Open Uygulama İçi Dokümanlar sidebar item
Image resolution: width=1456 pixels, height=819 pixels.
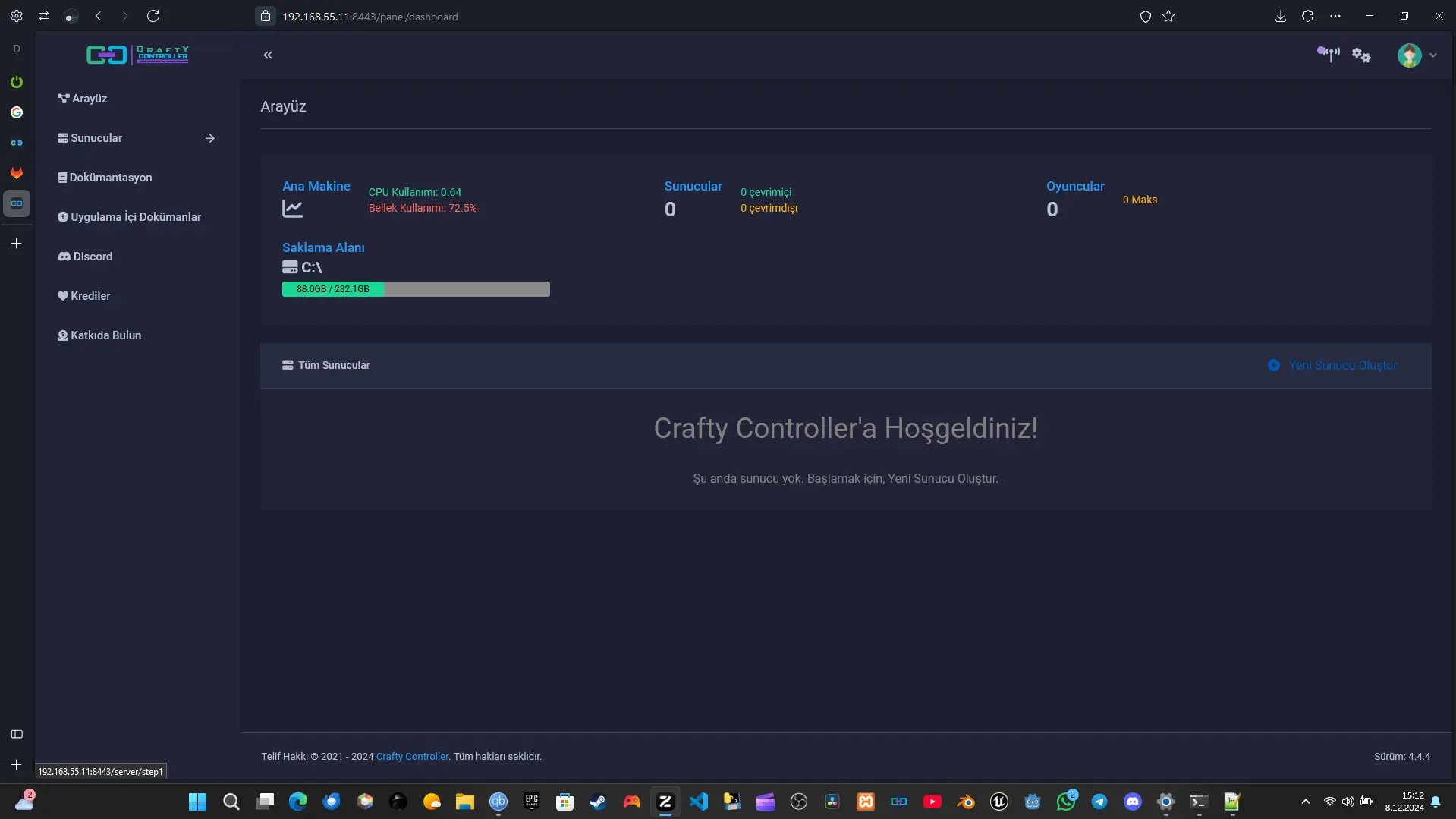129,217
